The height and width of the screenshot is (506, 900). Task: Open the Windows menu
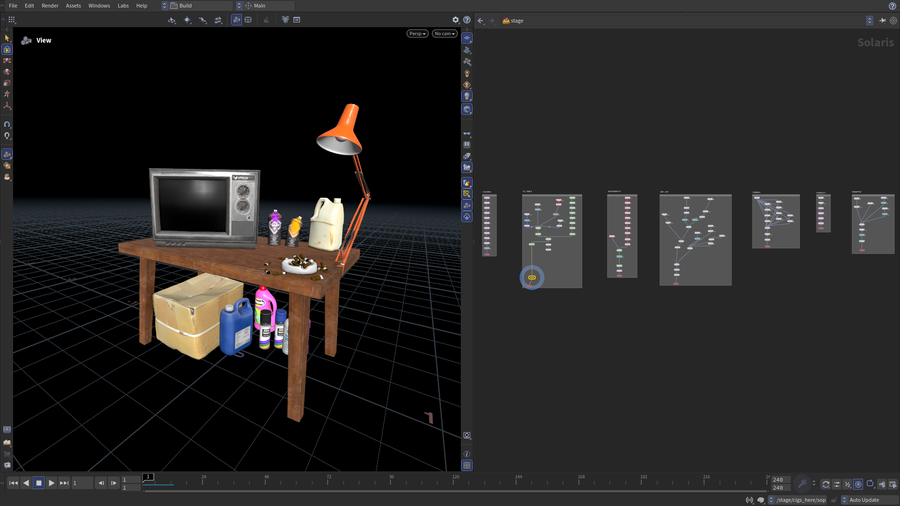pos(99,6)
